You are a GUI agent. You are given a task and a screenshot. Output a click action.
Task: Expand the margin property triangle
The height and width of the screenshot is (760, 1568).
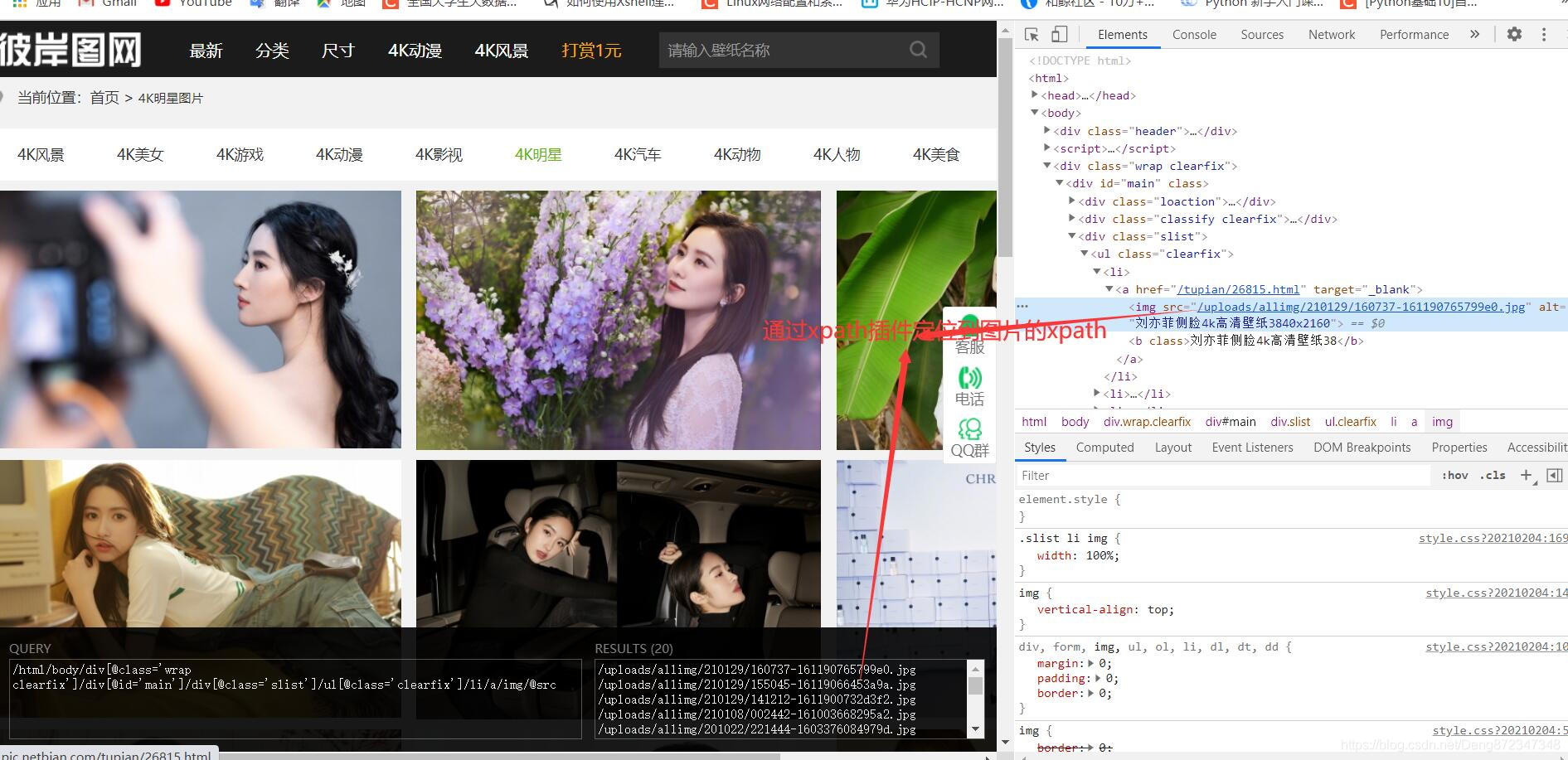pyautogui.click(x=1091, y=663)
